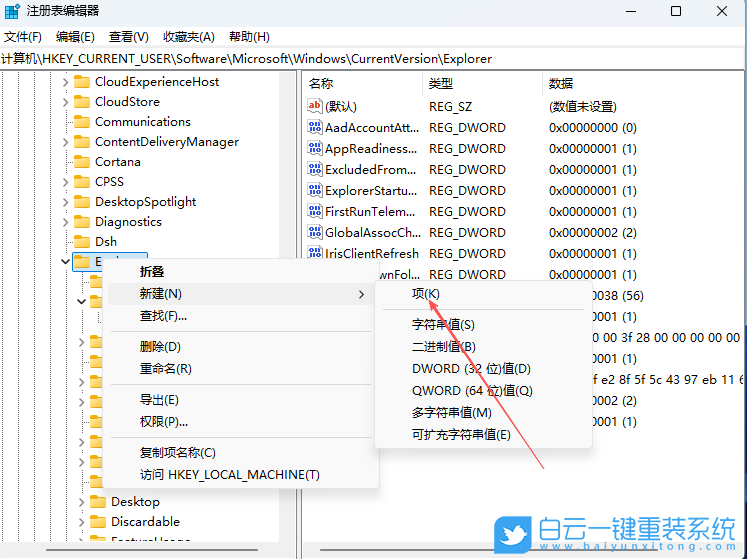747x559 pixels.
Task: Click the Communications folder icon
Action: point(82,122)
